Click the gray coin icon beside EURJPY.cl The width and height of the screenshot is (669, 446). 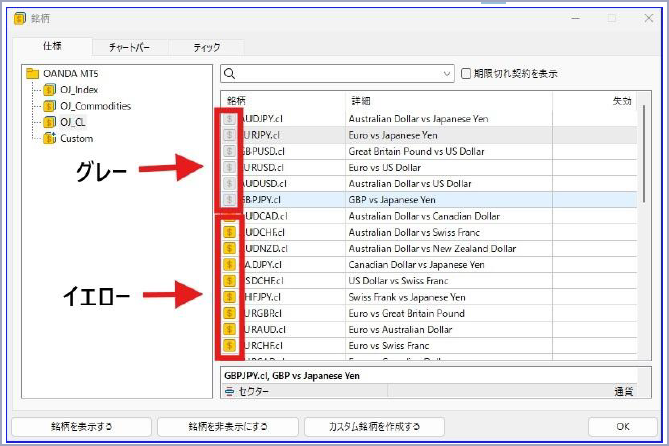click(229, 135)
